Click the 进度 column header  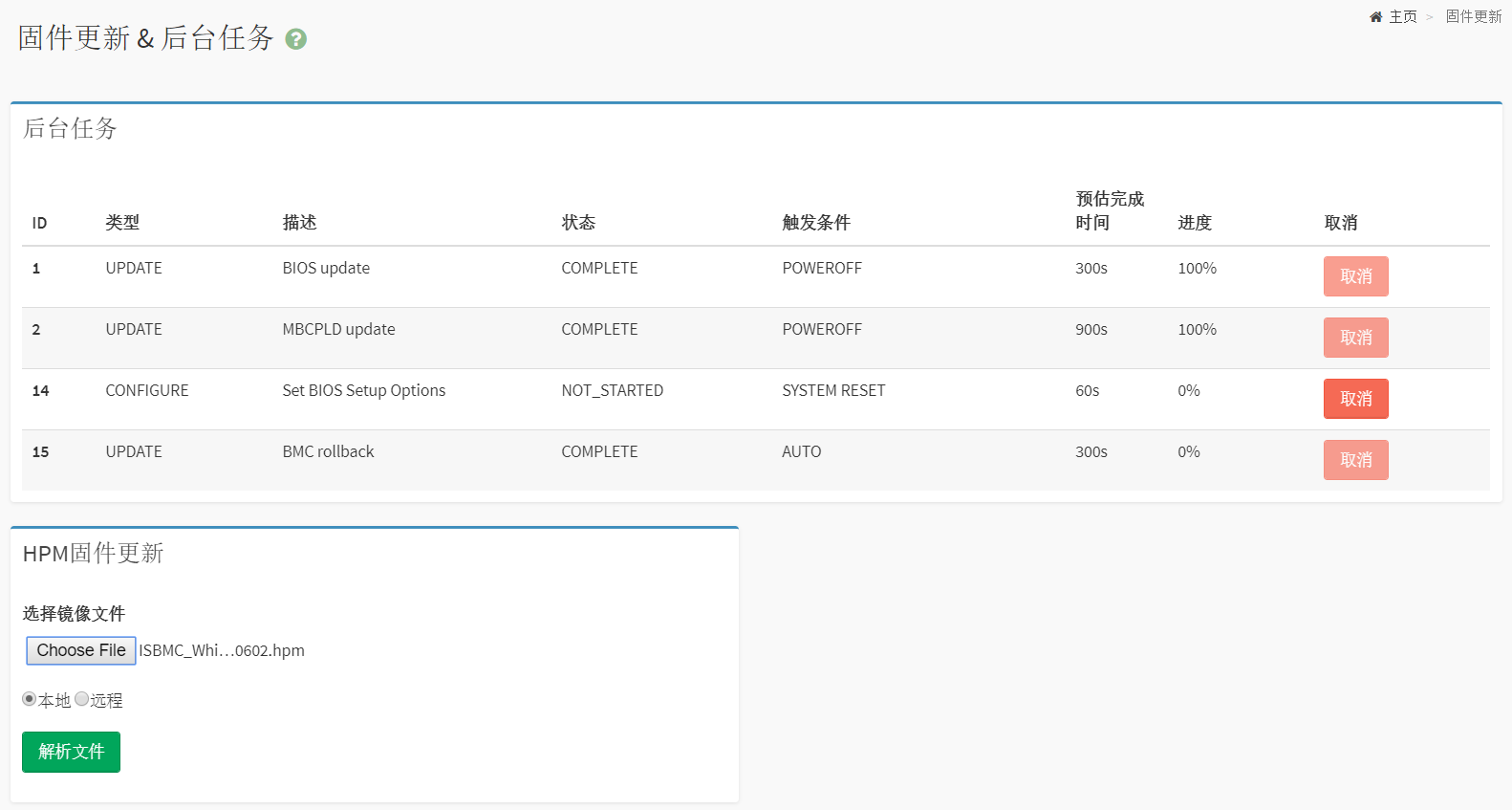[x=1195, y=223]
